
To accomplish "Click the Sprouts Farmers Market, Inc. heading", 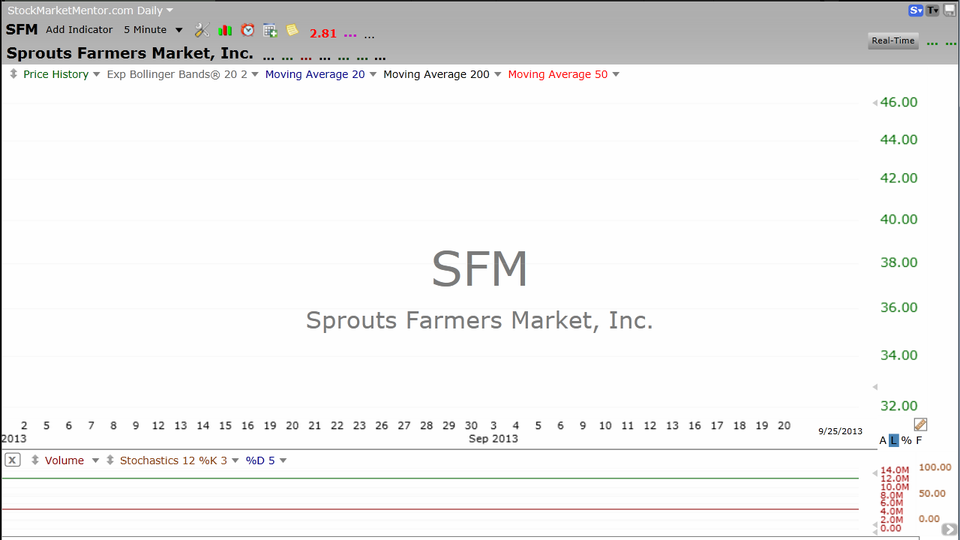I will coord(130,53).
